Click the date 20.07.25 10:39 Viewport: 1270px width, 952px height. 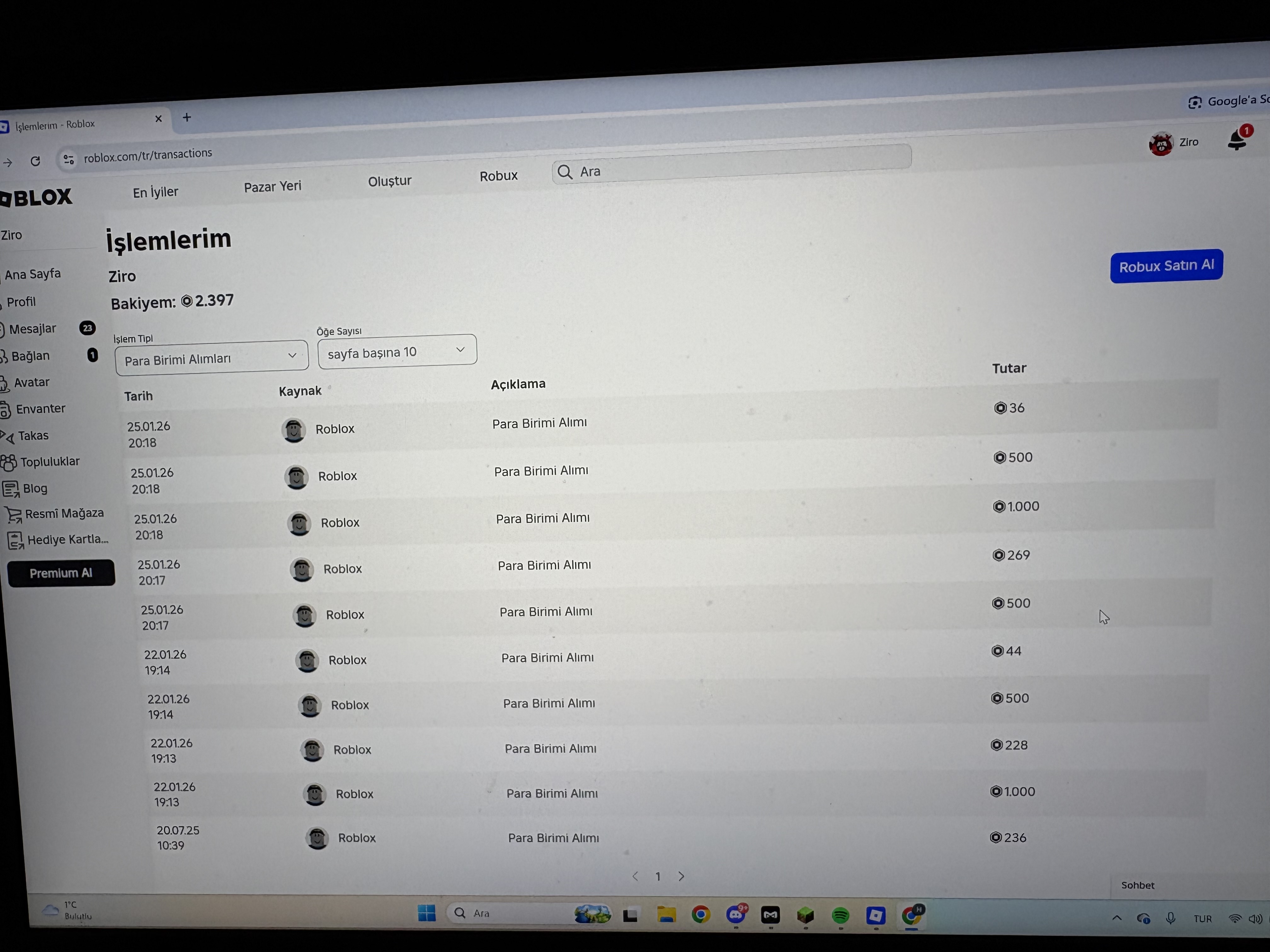pyautogui.click(x=178, y=838)
